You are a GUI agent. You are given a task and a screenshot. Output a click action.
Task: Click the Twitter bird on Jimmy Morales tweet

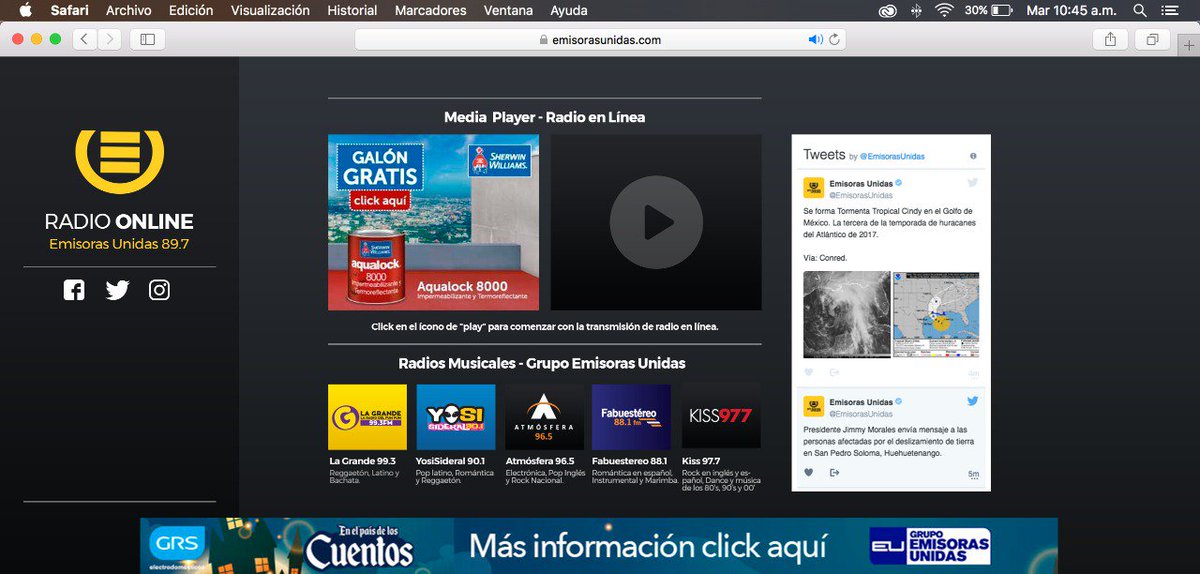coord(972,402)
